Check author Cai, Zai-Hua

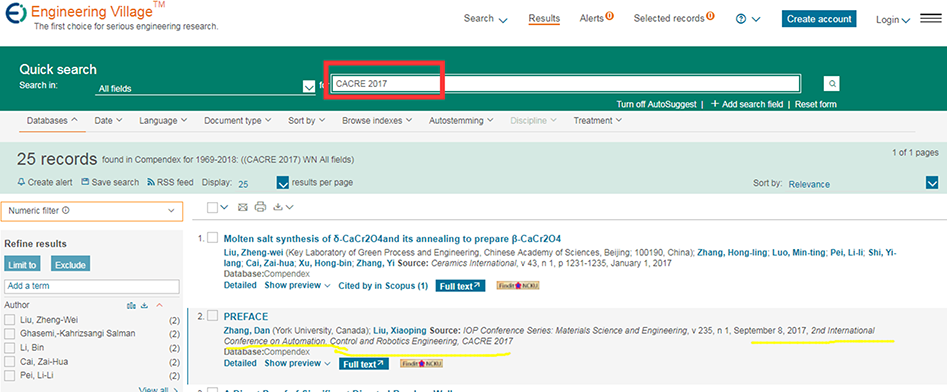[10, 362]
